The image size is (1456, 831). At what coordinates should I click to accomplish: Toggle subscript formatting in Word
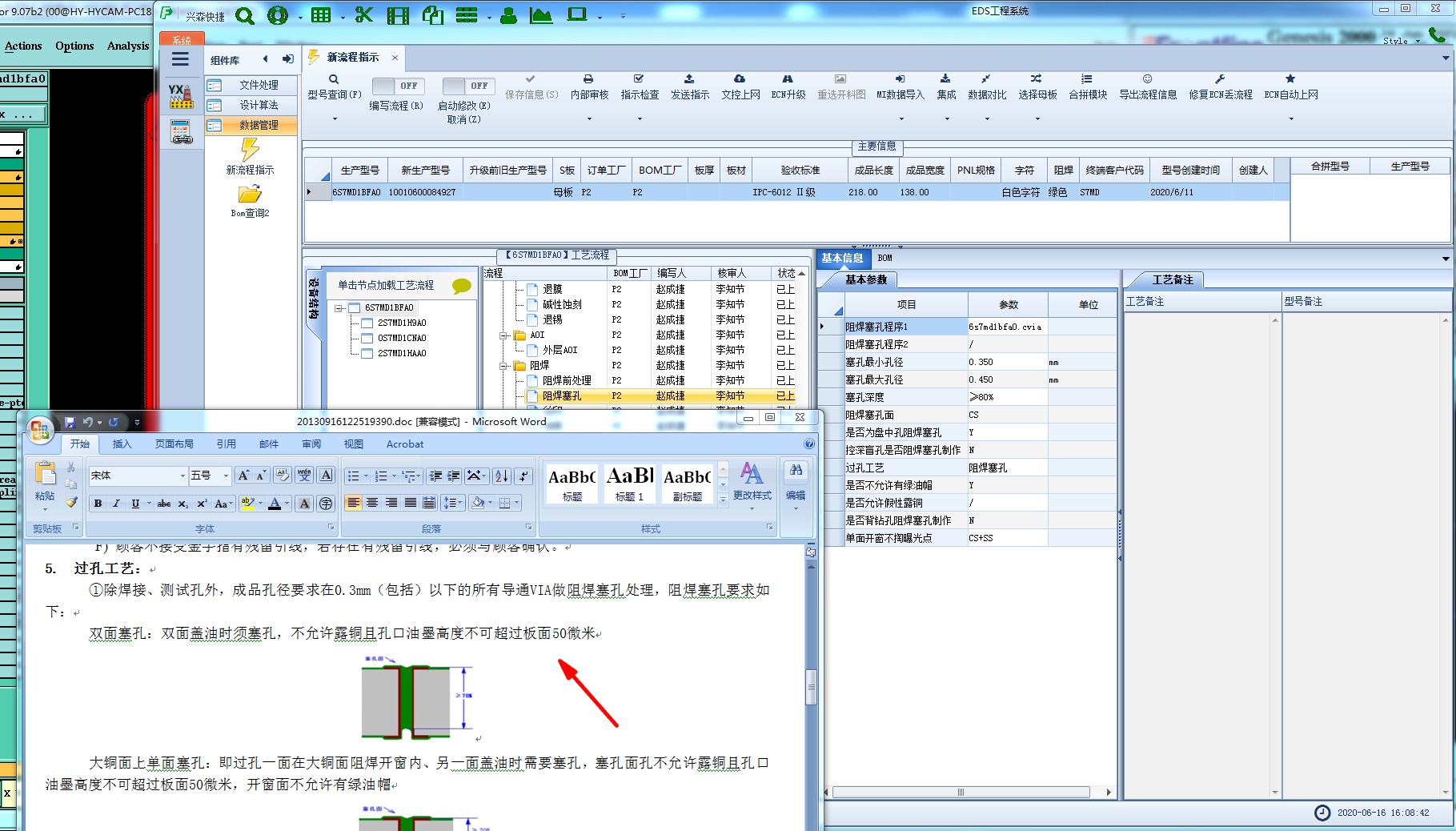point(183,504)
